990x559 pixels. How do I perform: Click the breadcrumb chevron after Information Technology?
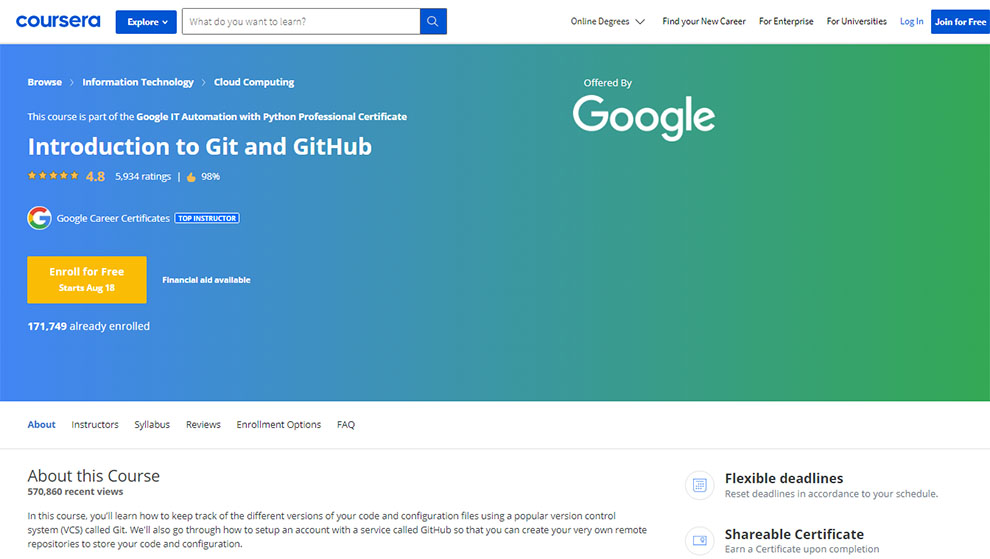tap(203, 82)
